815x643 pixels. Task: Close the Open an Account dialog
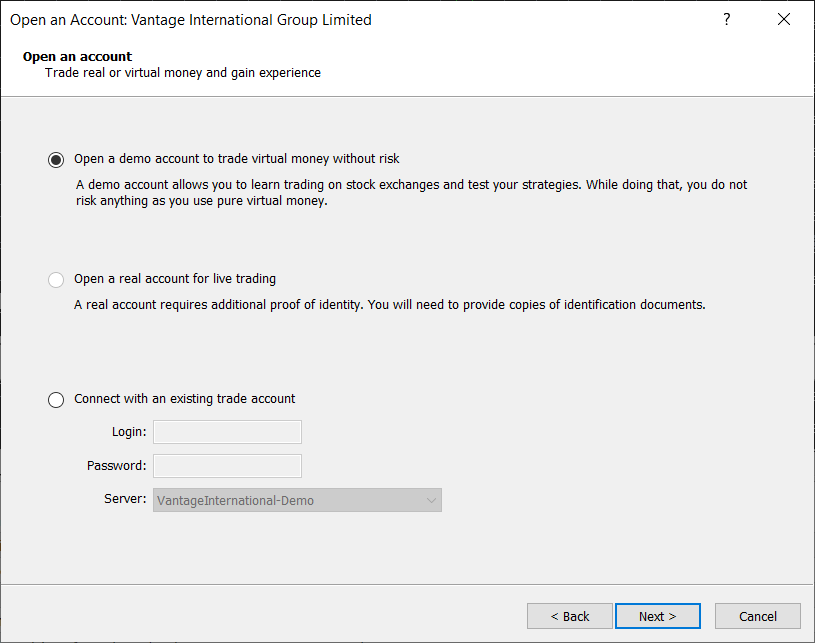(x=783, y=20)
